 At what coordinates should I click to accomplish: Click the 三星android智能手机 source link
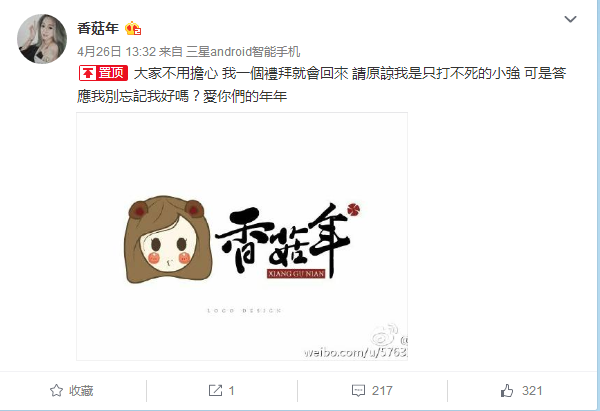[x=243, y=52]
